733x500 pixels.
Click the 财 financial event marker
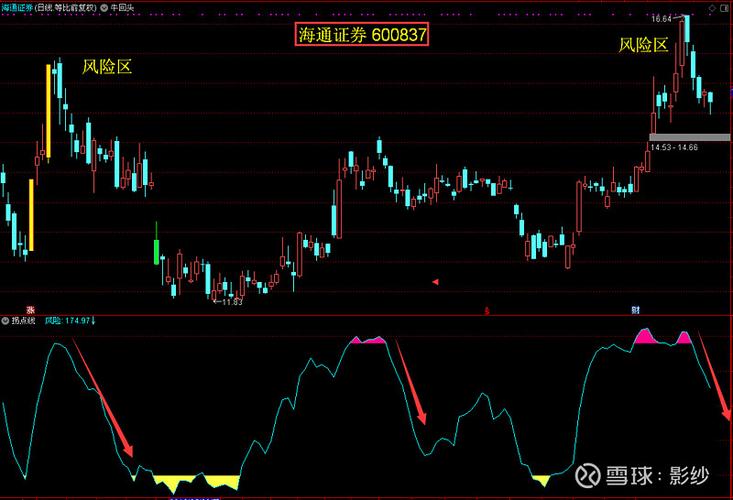point(635,309)
